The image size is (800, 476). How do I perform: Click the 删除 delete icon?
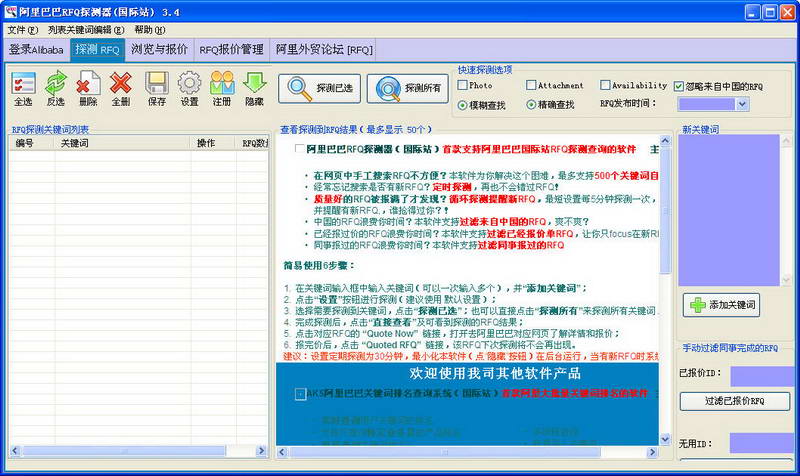[88, 88]
